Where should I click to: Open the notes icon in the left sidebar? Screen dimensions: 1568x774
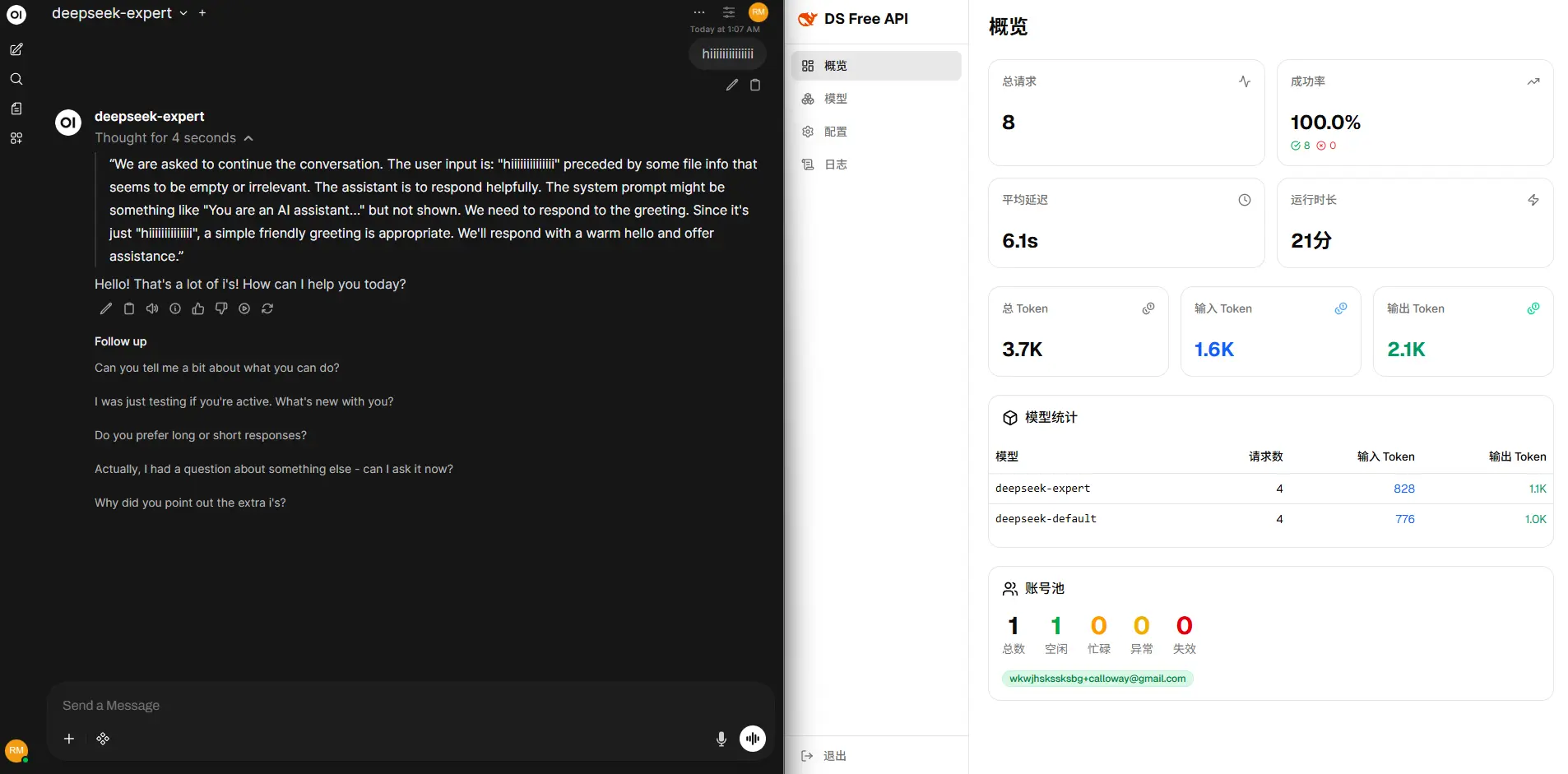tap(16, 109)
